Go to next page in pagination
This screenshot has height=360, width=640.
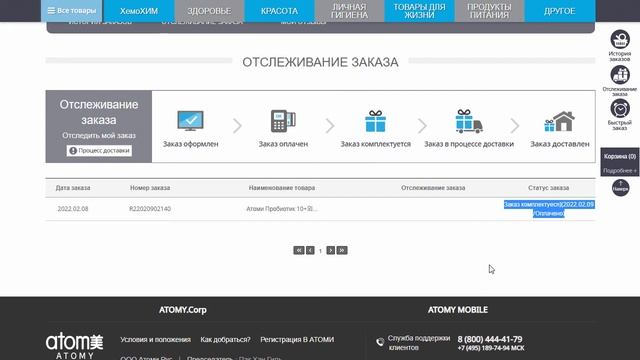[331, 250]
